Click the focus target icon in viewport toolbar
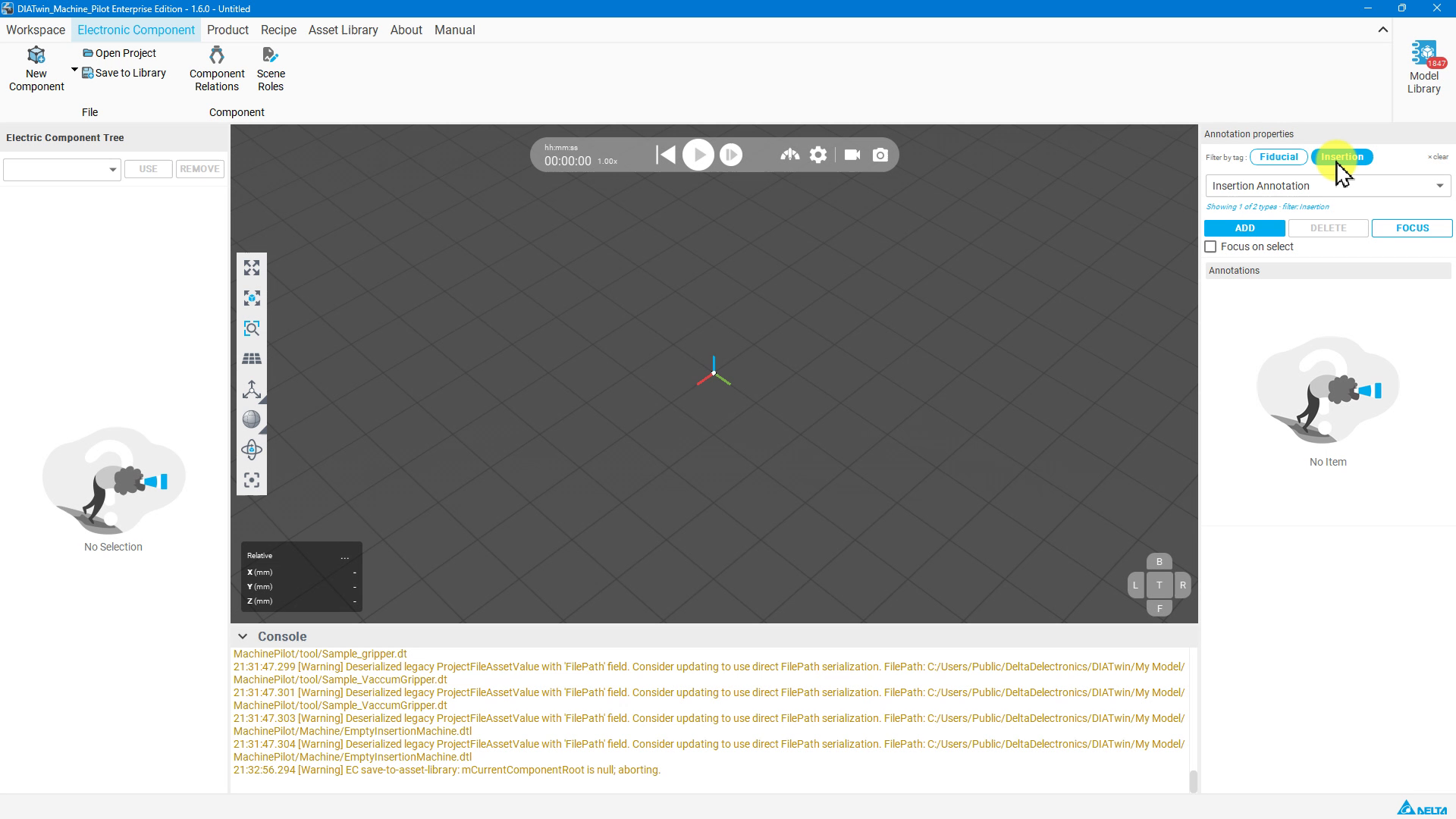 click(x=252, y=480)
